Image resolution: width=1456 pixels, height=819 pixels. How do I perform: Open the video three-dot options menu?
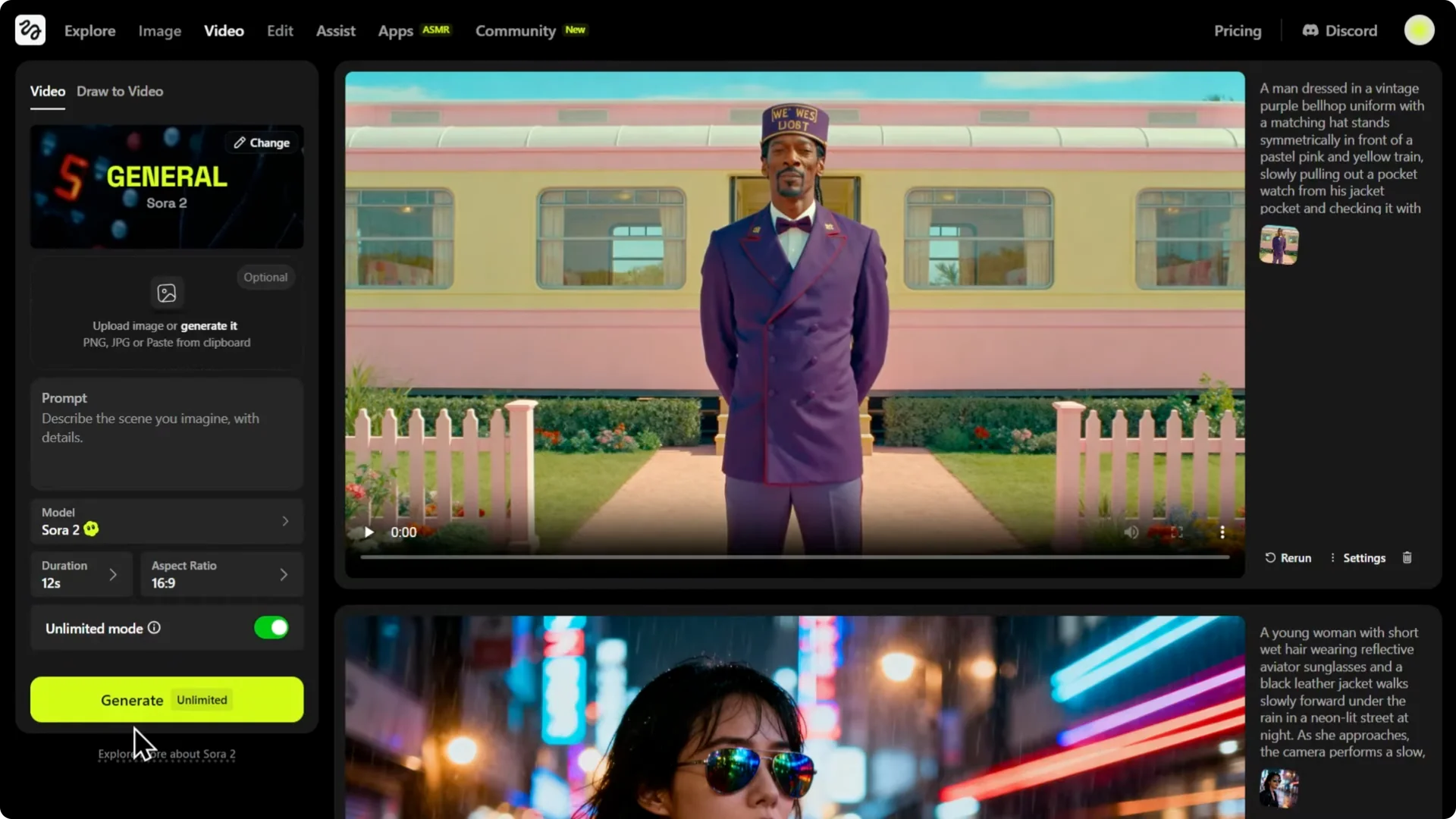point(1222,532)
